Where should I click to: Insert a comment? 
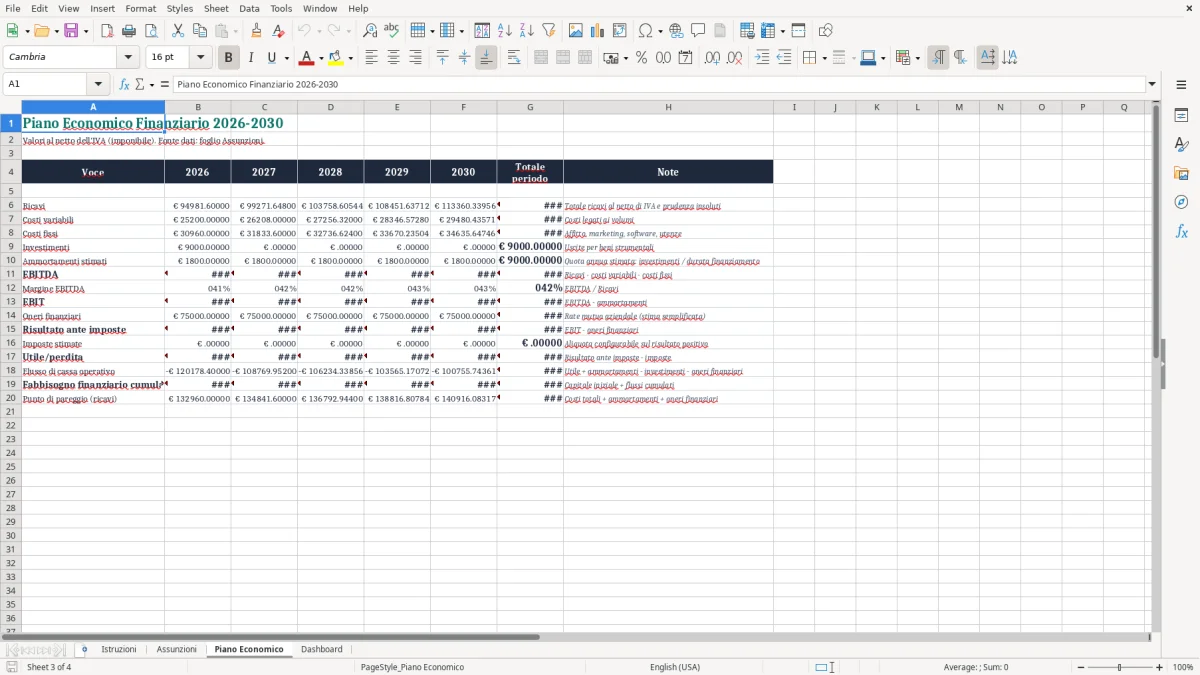[x=698, y=31]
